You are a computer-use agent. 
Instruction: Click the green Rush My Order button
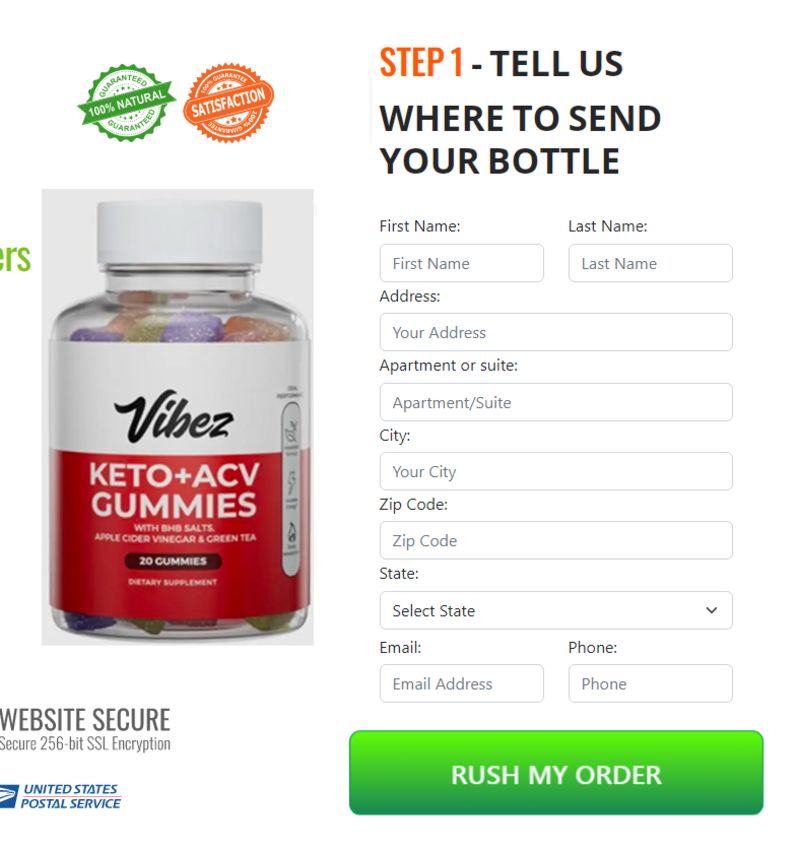point(556,773)
